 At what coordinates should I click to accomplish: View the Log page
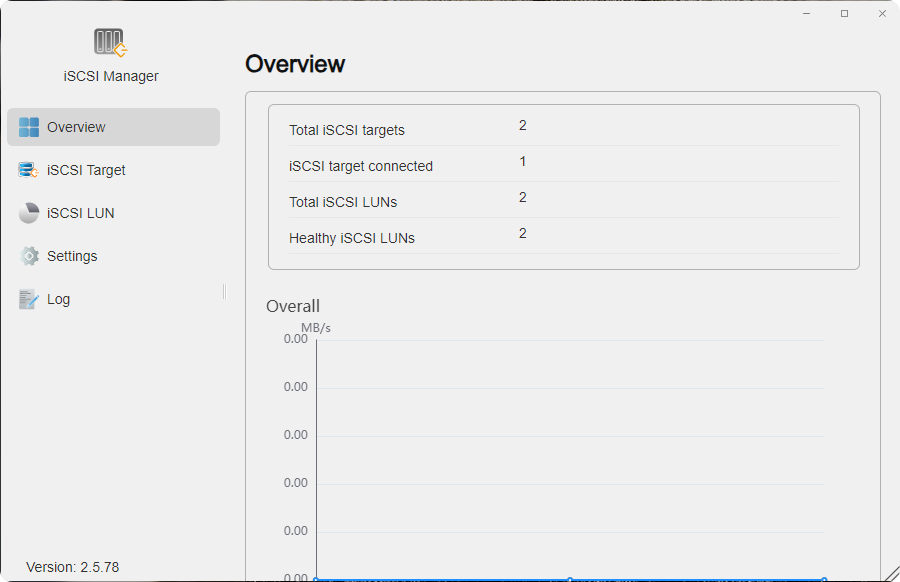click(x=59, y=298)
